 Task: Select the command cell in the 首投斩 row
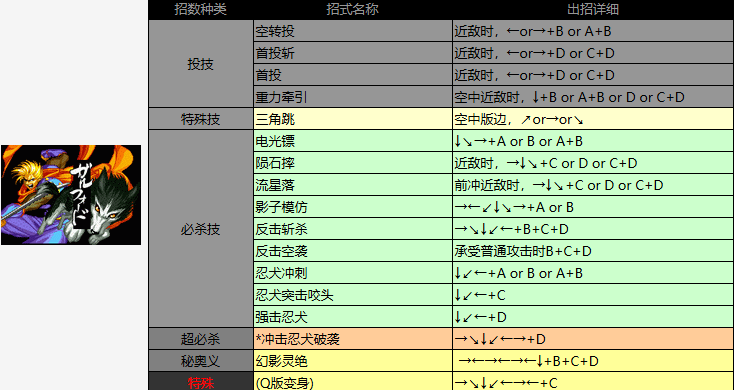[593, 53]
